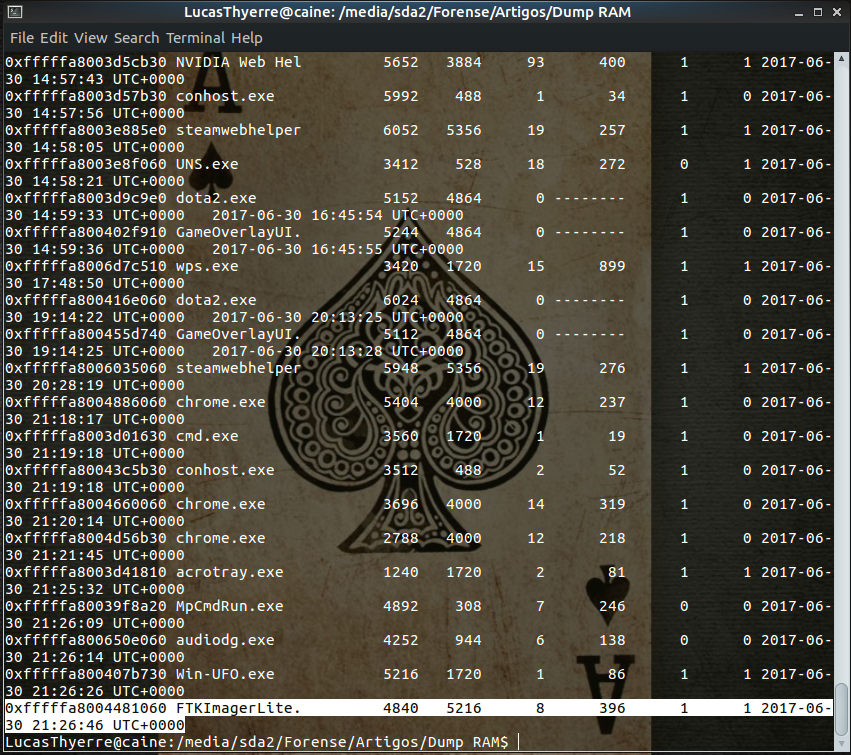Open the Help menu
851x755 pixels.
pos(246,38)
